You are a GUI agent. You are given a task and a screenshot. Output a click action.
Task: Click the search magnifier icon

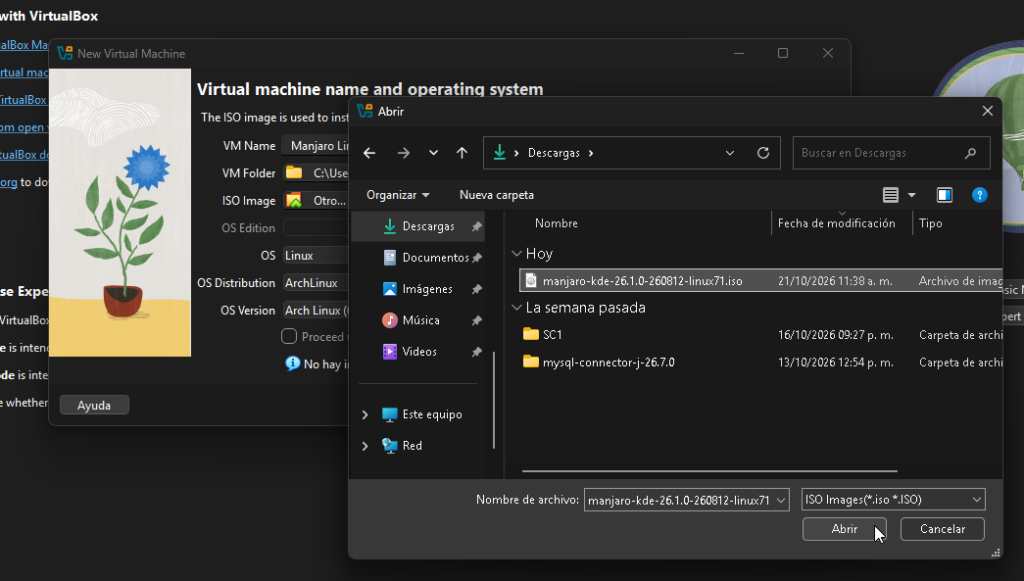coord(970,153)
